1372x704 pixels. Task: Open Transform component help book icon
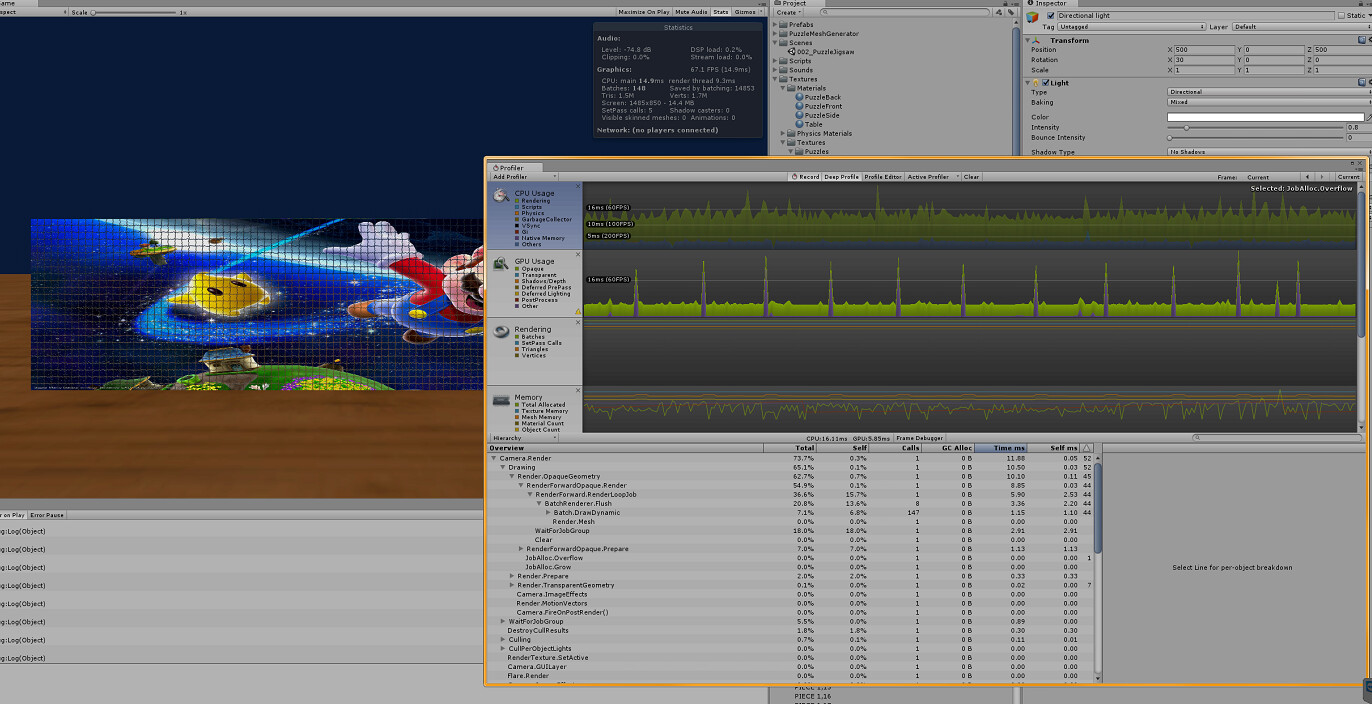pyautogui.click(x=1362, y=40)
